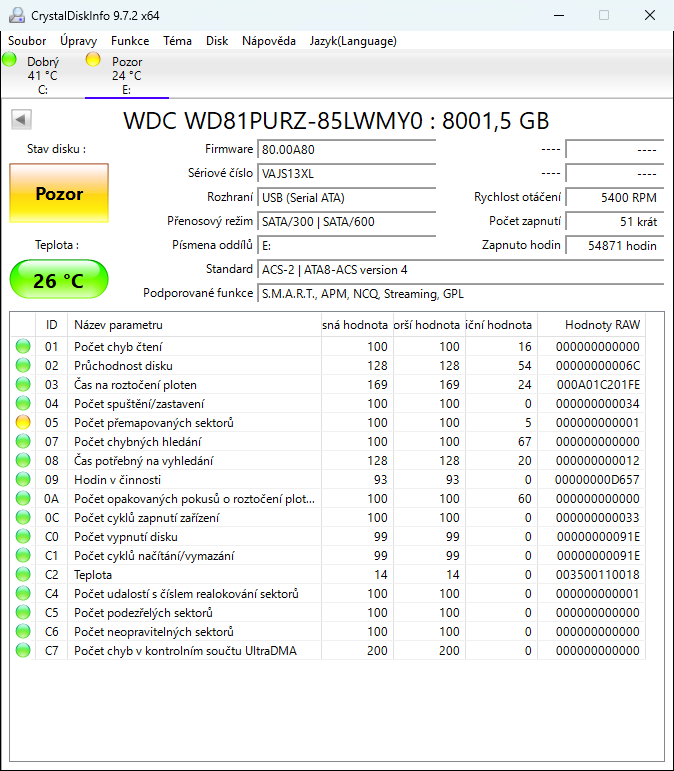The width and height of the screenshot is (674, 771).
Task: Click status dot of attribute 07 Počet chybných hledání
Action: (x=23, y=442)
